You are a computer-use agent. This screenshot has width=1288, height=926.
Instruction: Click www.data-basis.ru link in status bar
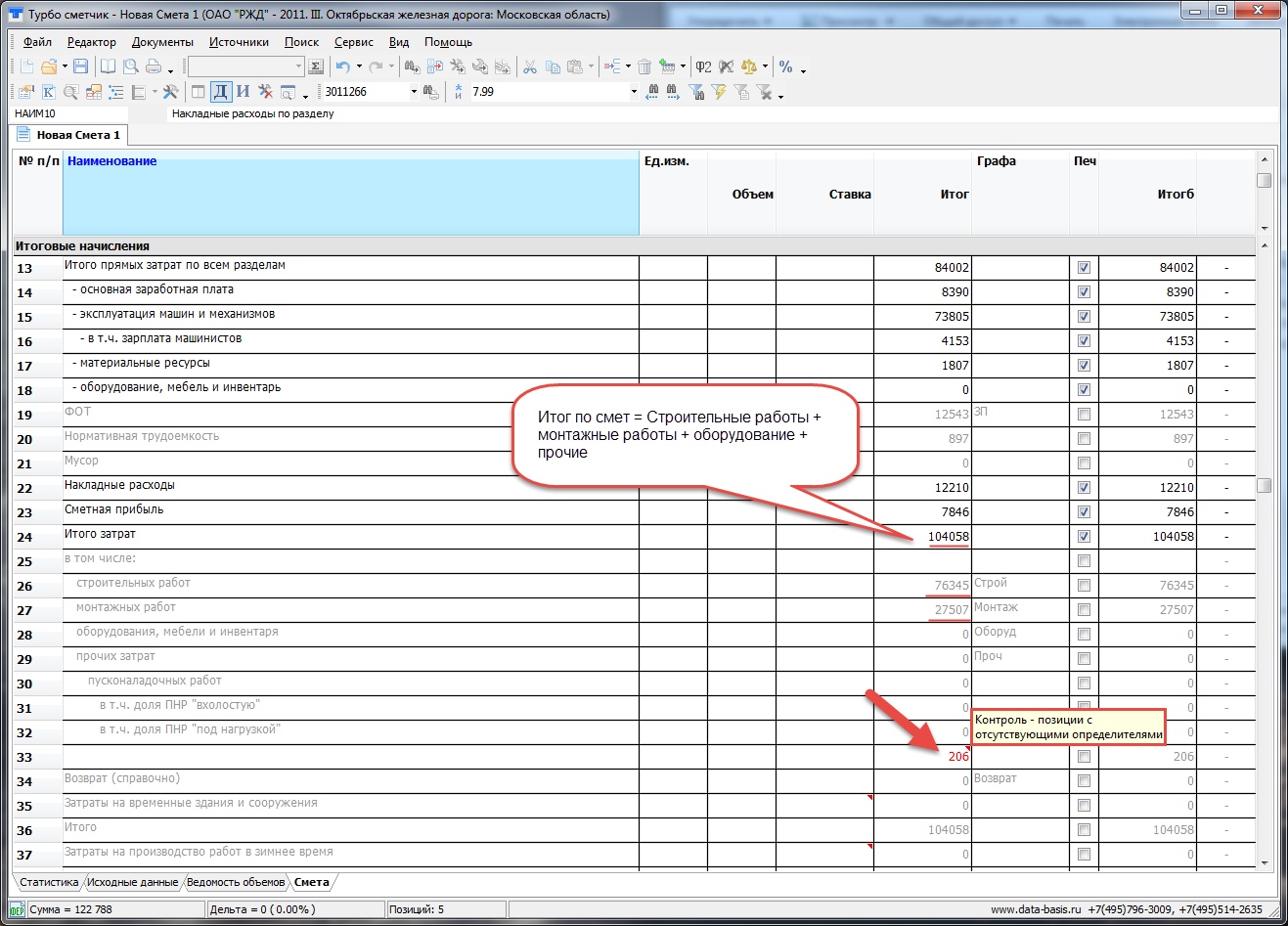1036,909
